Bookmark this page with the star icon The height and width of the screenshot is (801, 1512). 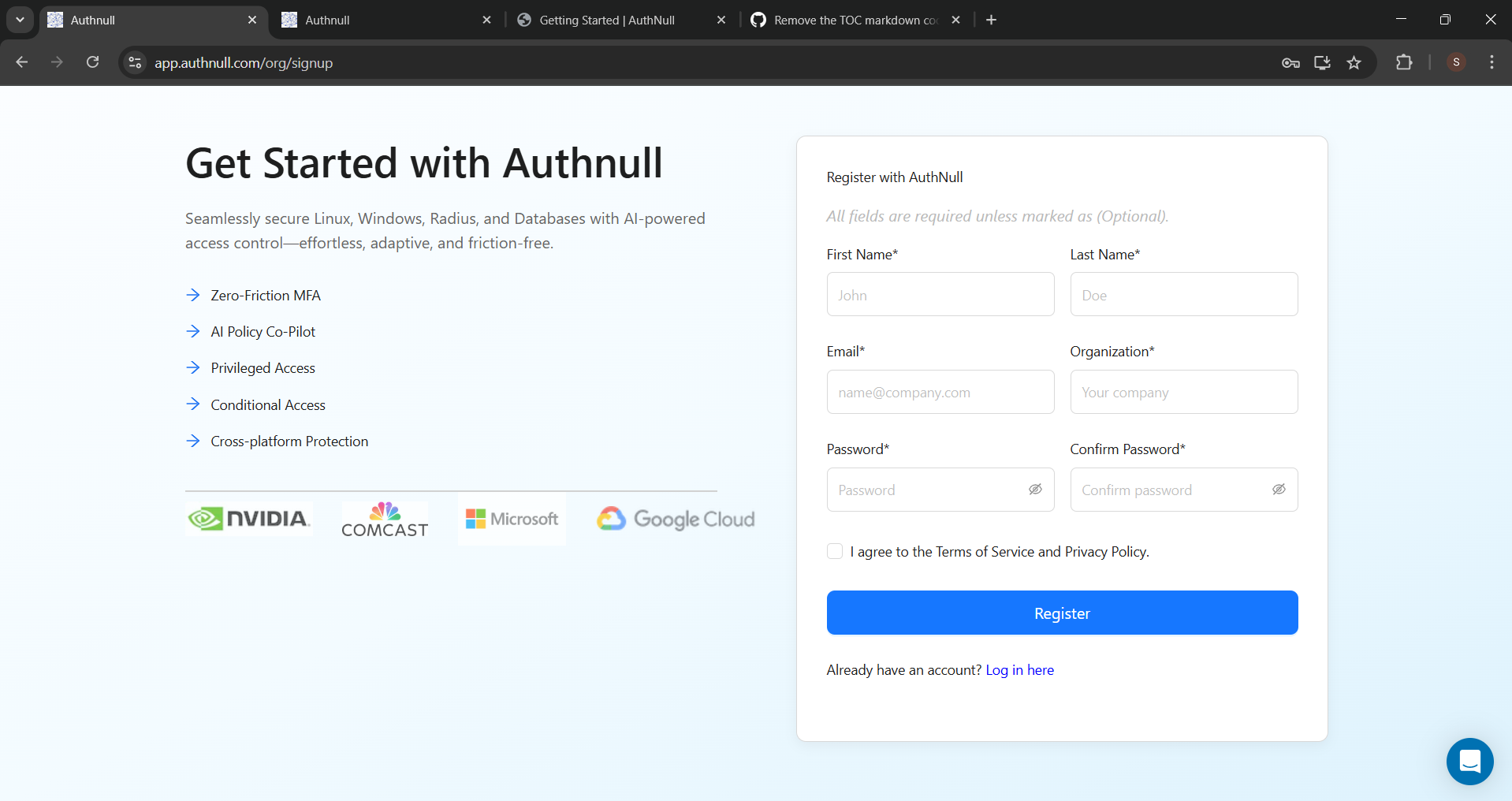point(1354,63)
